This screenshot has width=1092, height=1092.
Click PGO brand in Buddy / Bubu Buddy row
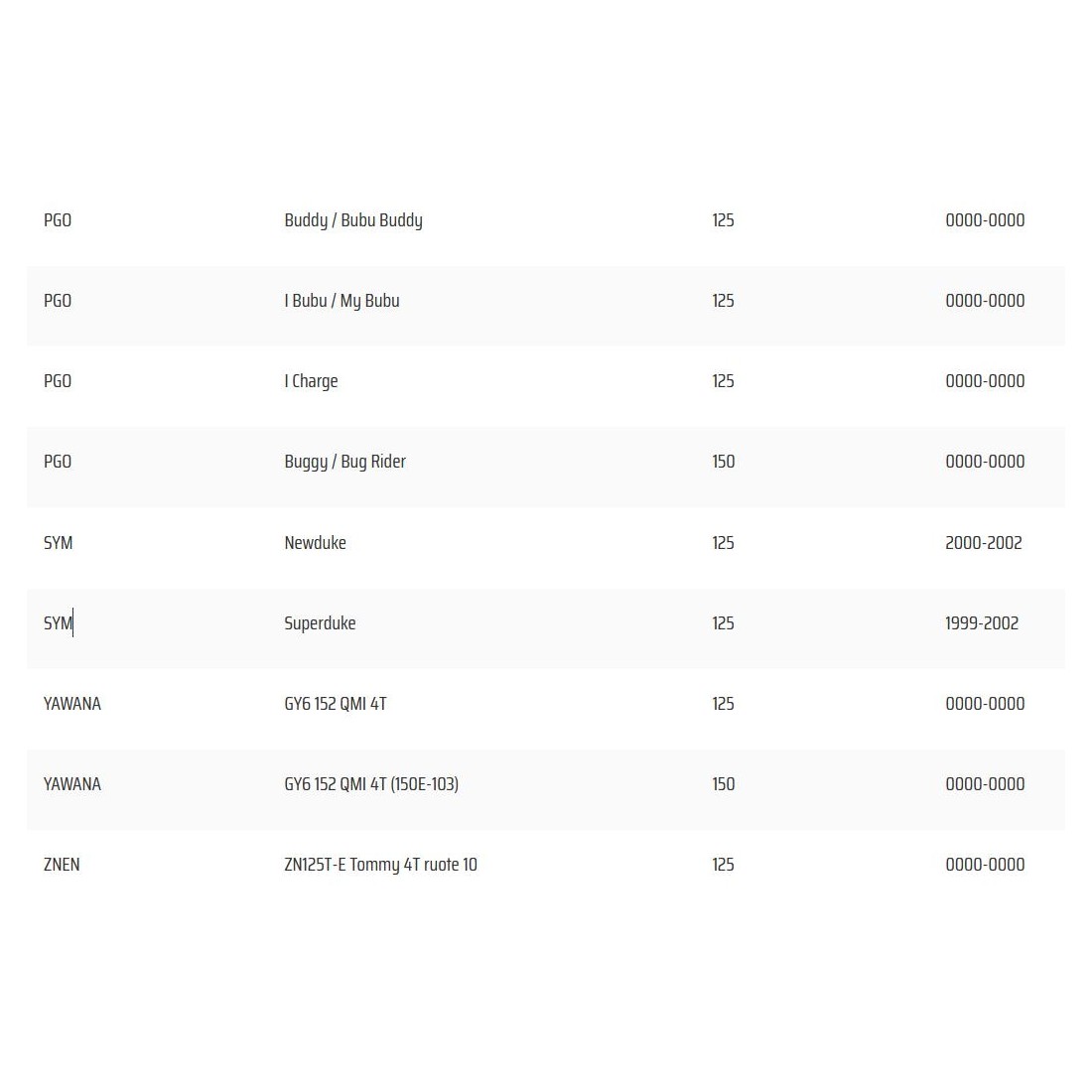pos(58,220)
